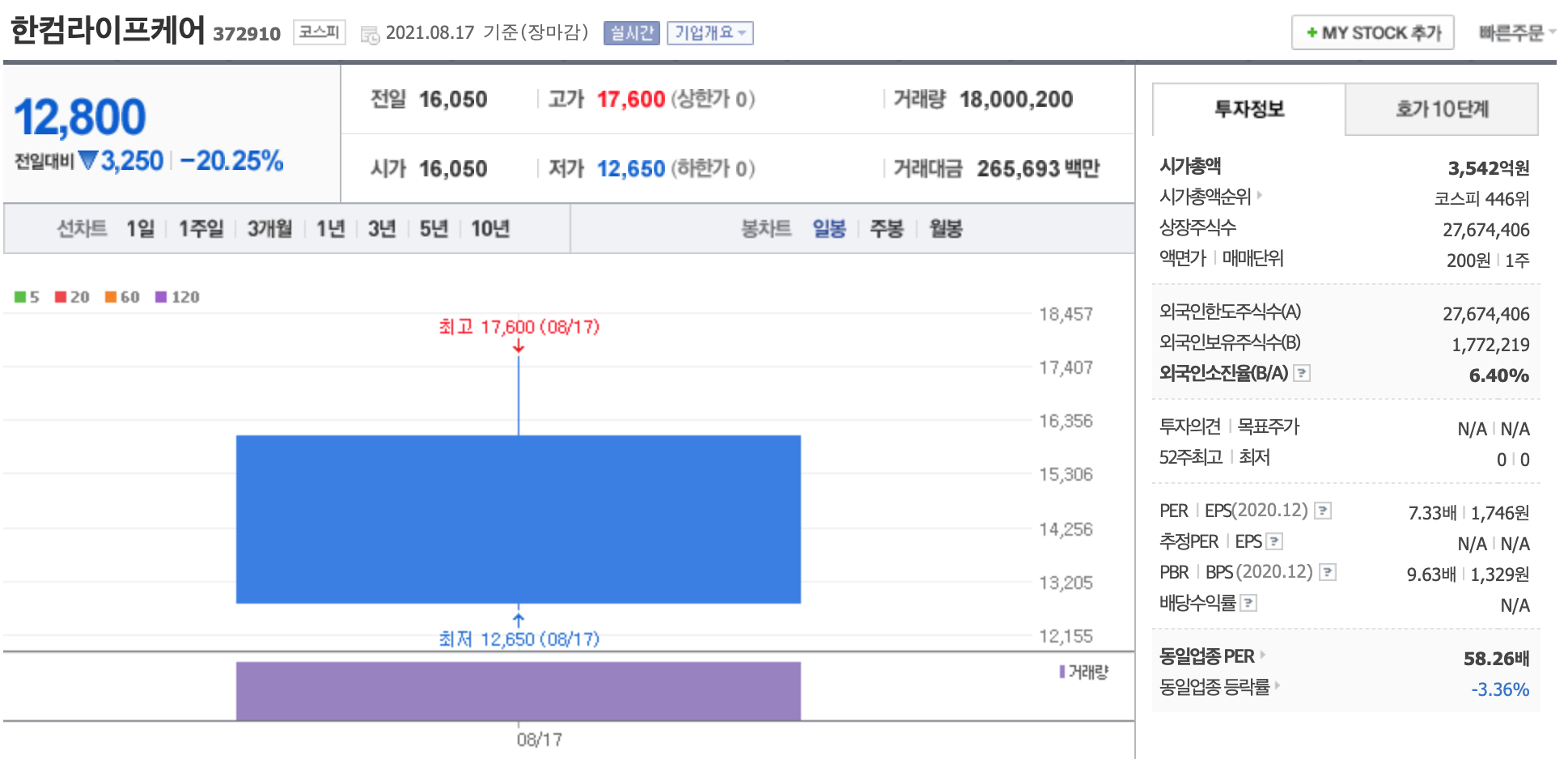
Task: Click the 최고 17,600 (08/17) annotation
Action: click(x=519, y=327)
